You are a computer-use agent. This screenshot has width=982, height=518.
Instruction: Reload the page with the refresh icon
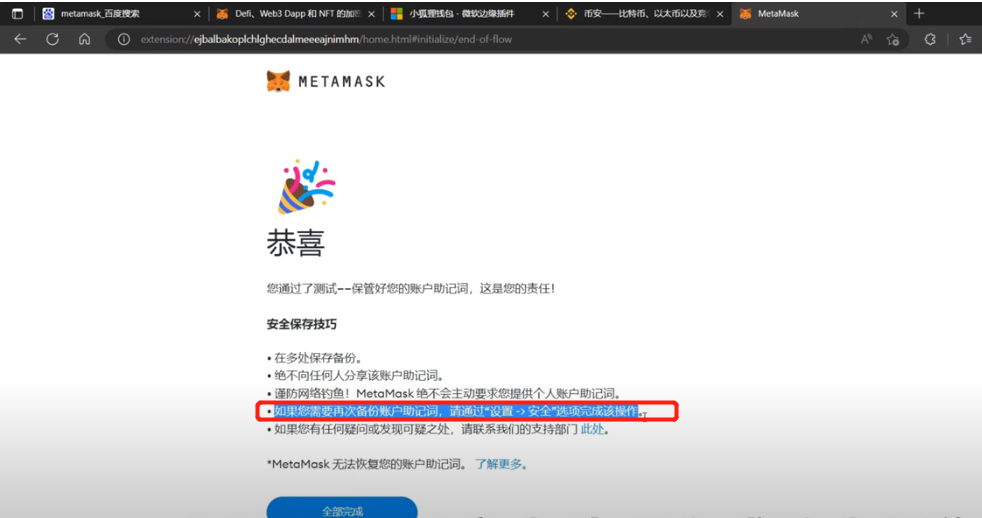click(52, 39)
